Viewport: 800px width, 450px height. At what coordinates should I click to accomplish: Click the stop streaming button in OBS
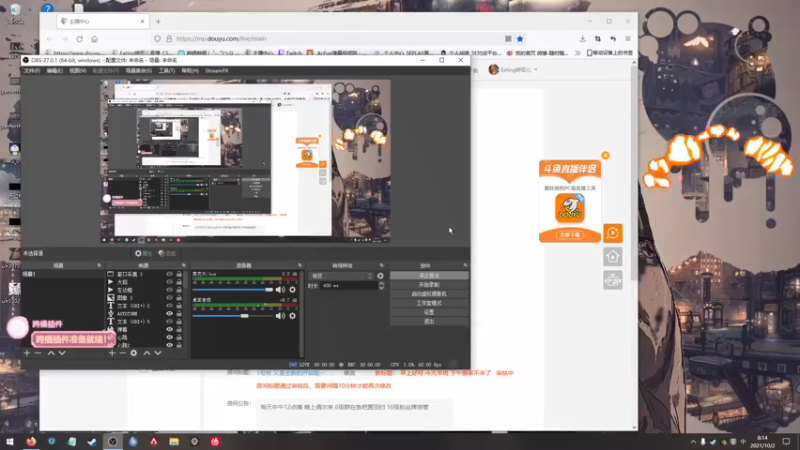[429, 276]
